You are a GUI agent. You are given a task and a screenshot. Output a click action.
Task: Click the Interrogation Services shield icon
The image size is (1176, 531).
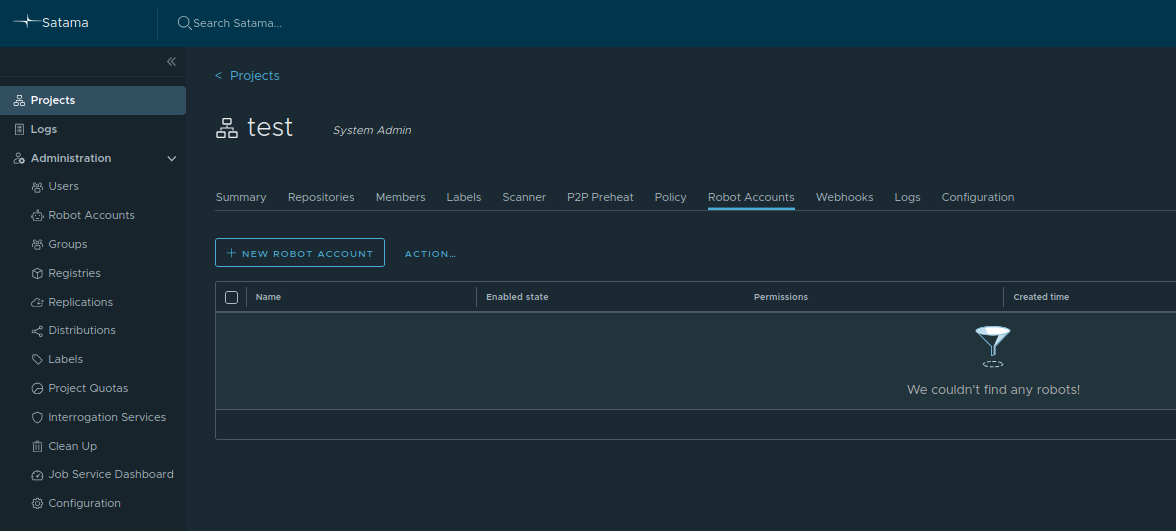[37, 417]
